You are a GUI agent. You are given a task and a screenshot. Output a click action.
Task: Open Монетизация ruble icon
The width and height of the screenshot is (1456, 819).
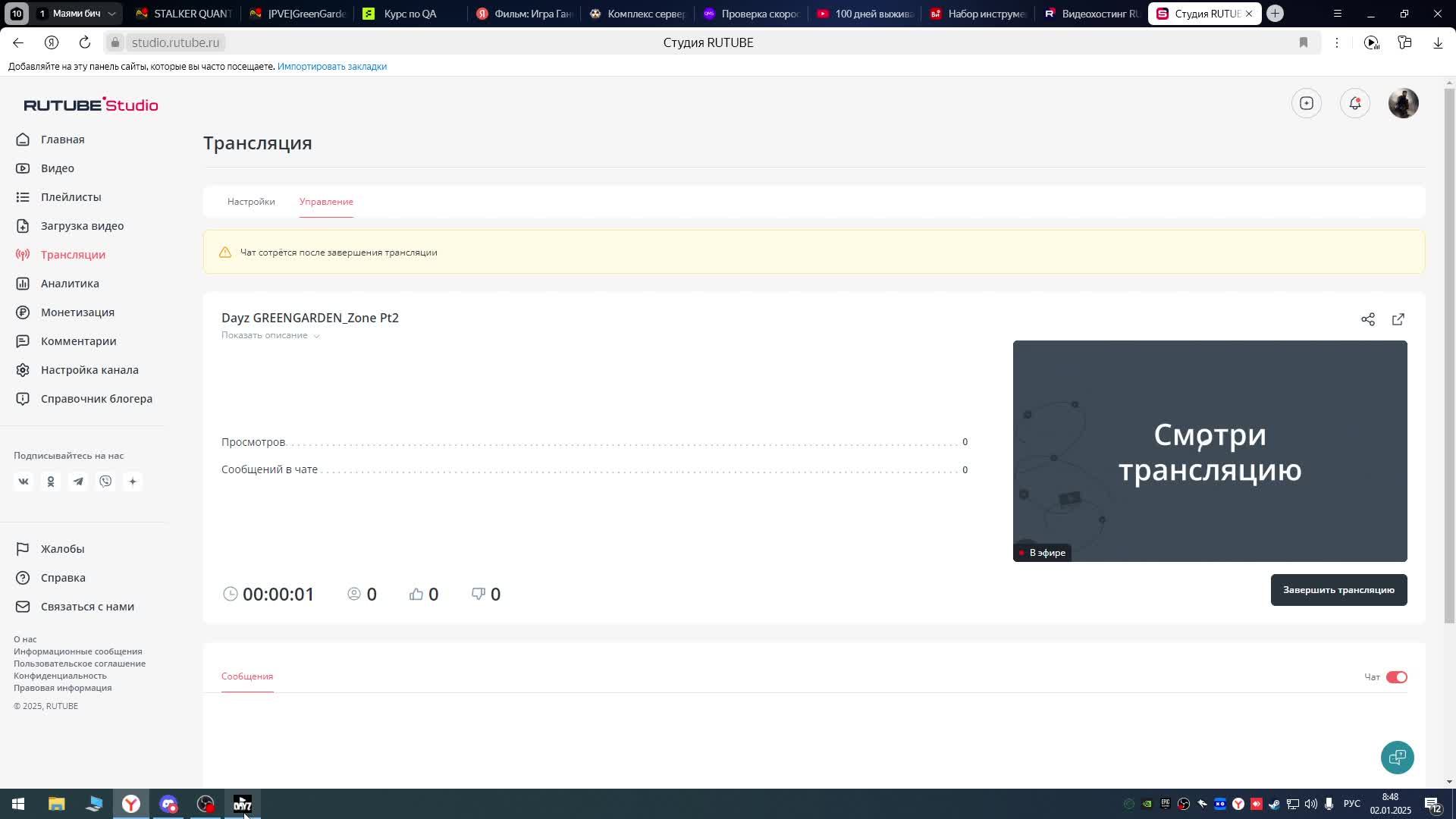(x=23, y=312)
